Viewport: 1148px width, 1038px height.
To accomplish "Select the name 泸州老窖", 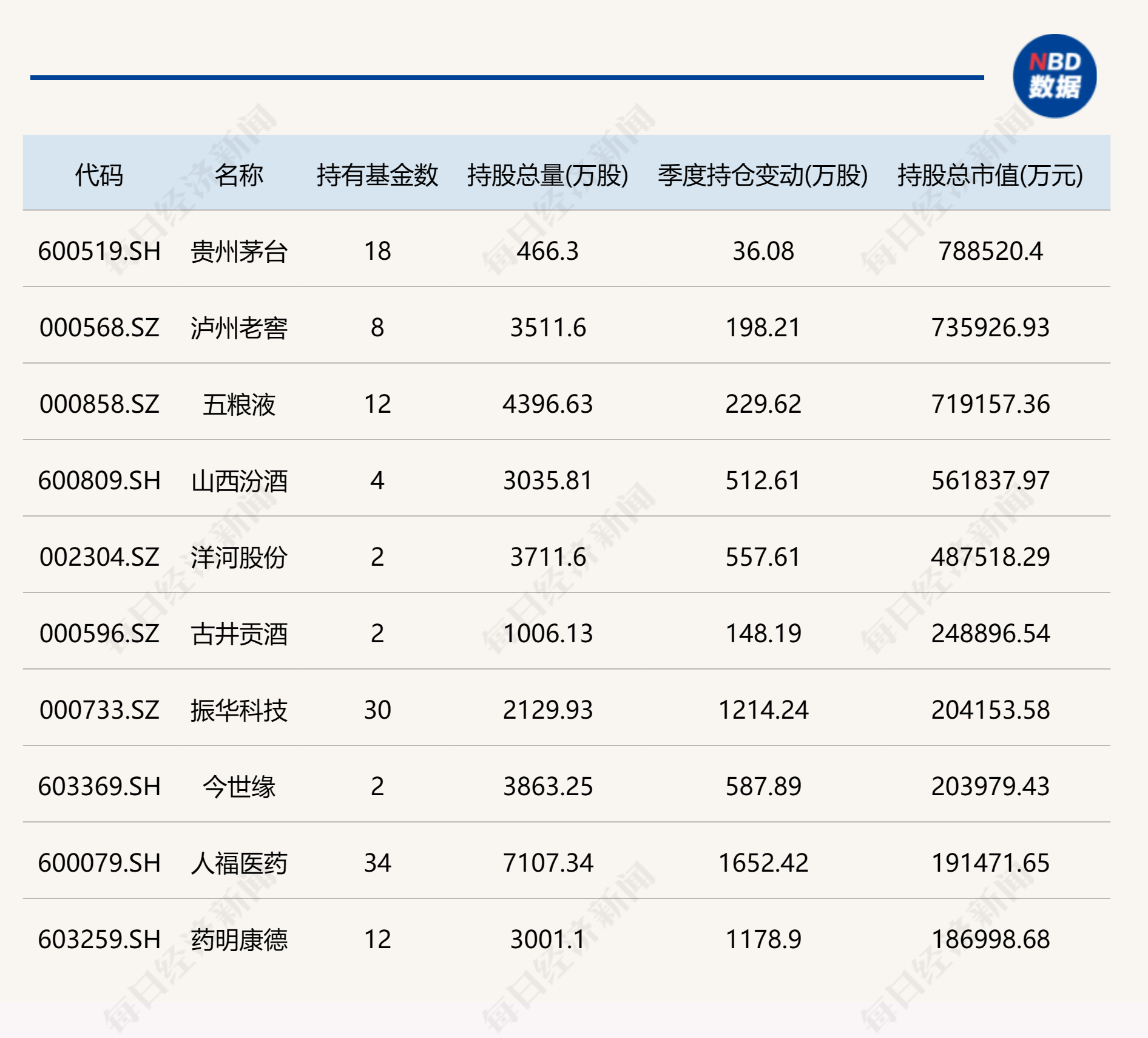I will (x=238, y=327).
